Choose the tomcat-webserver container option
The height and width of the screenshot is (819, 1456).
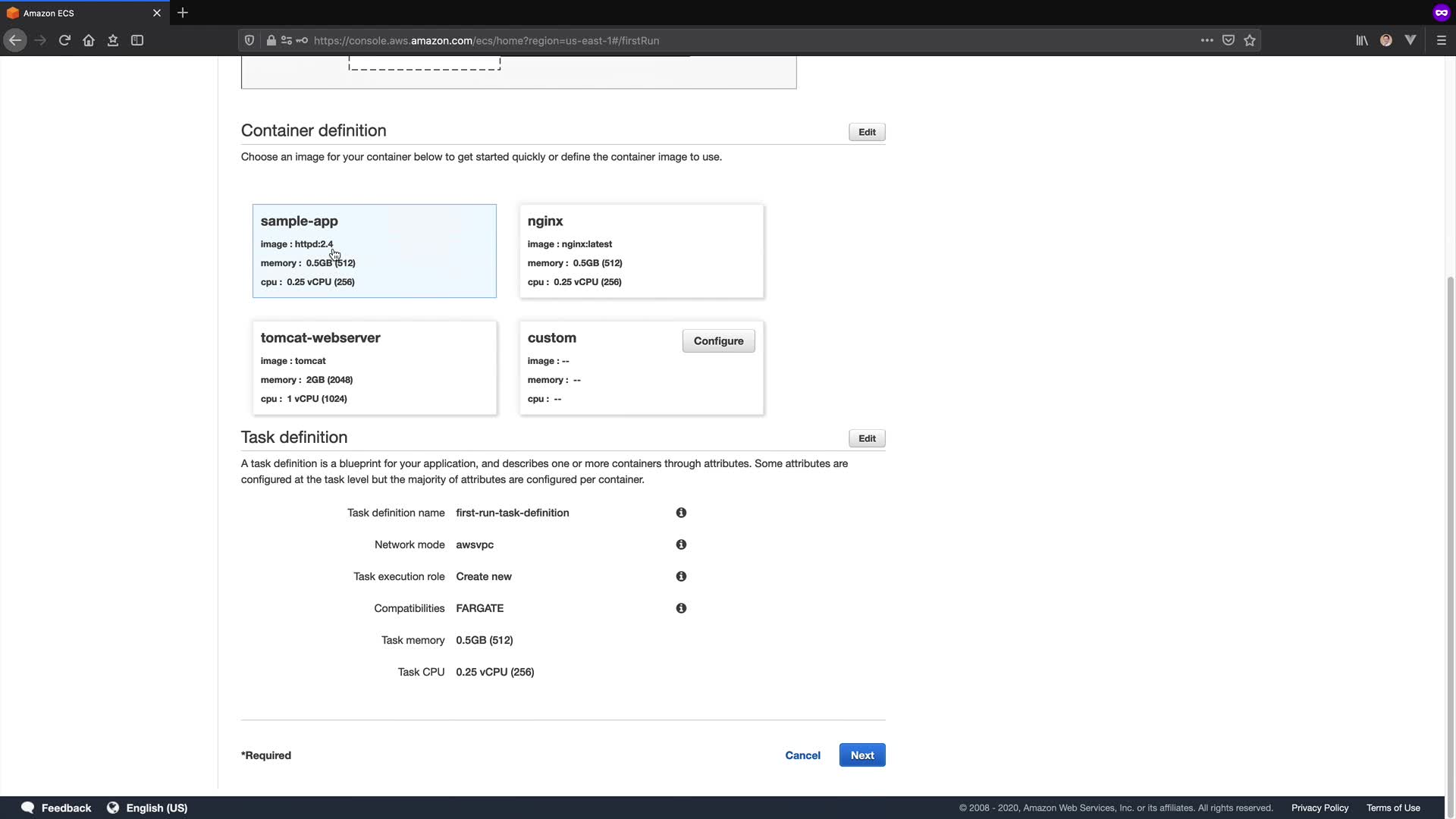pyautogui.click(x=374, y=368)
